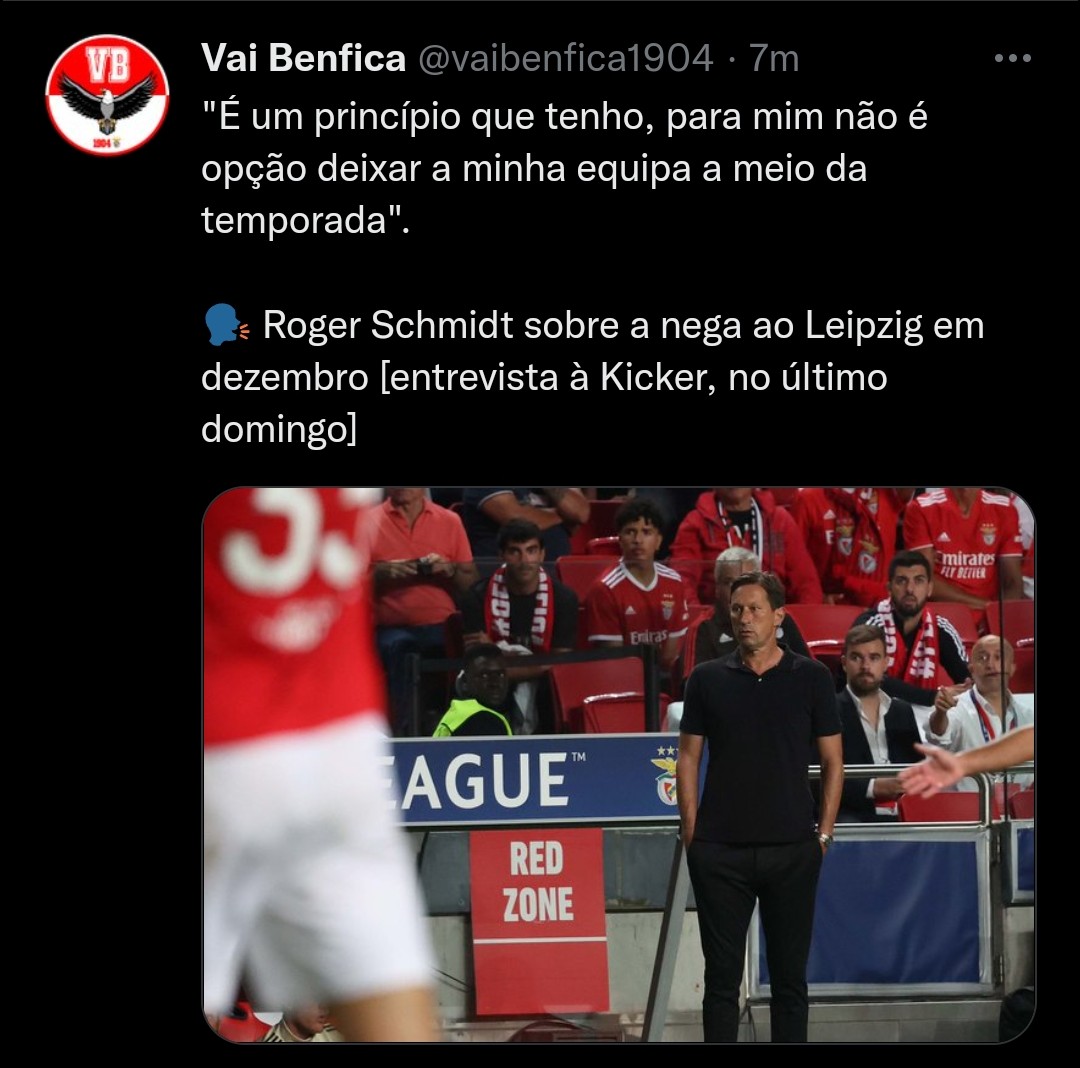Open the attached stadium photo
The width and height of the screenshot is (1080, 1068).
[619, 765]
